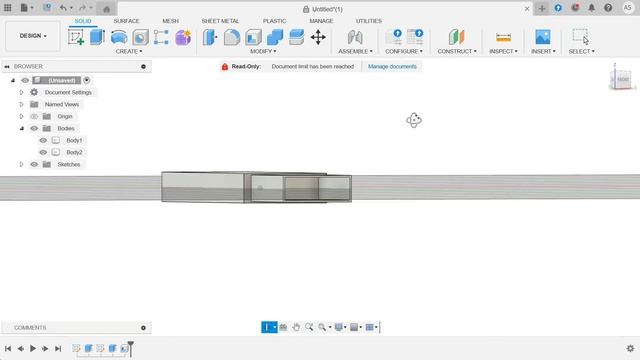
Task: Switch to the PLASTIC tab
Action: click(x=274, y=21)
